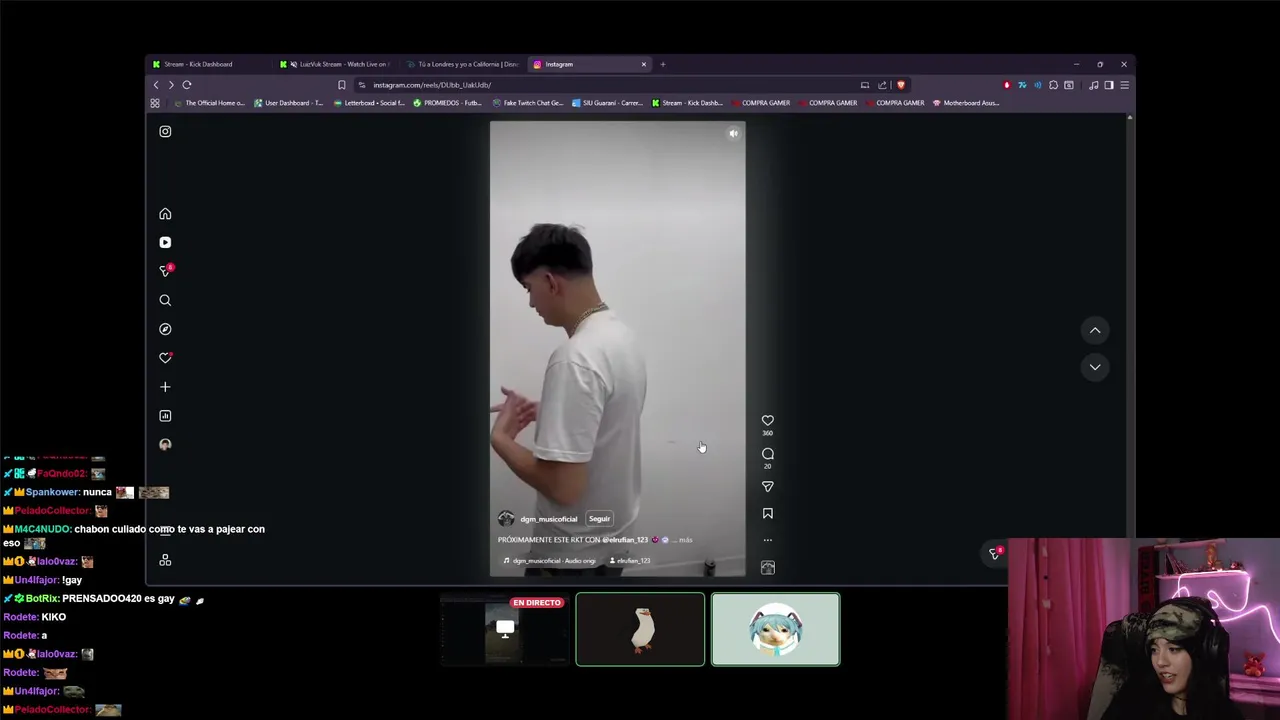Go forward in browser history
Viewport: 1280px width, 720px height.
tap(171, 85)
